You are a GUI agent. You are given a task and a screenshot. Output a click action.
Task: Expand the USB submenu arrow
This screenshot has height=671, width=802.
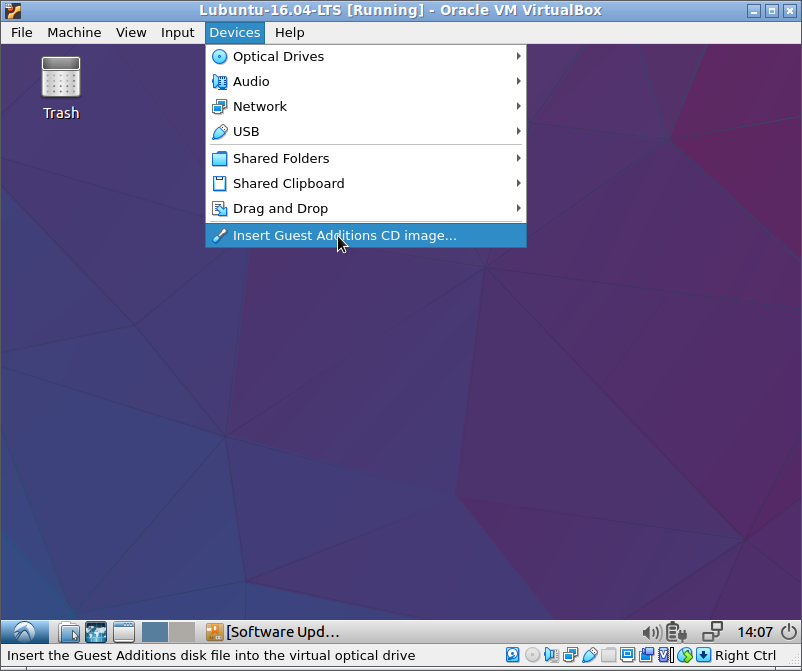[518, 131]
